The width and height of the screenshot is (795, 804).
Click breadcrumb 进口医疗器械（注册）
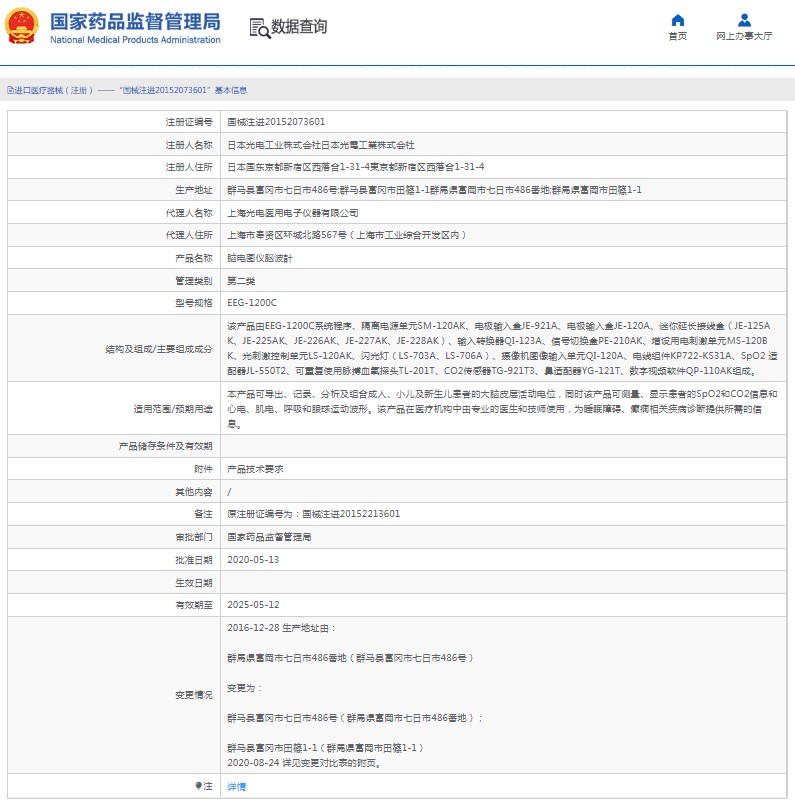[53, 90]
